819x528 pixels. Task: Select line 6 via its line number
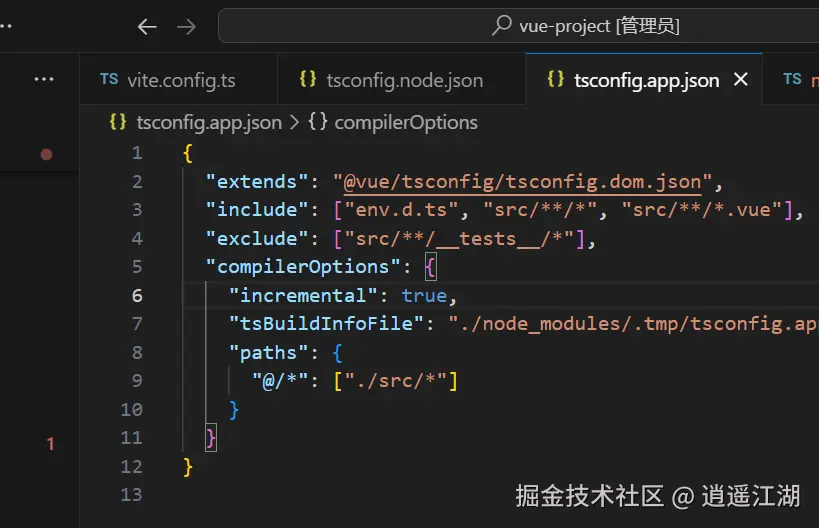coord(136,296)
